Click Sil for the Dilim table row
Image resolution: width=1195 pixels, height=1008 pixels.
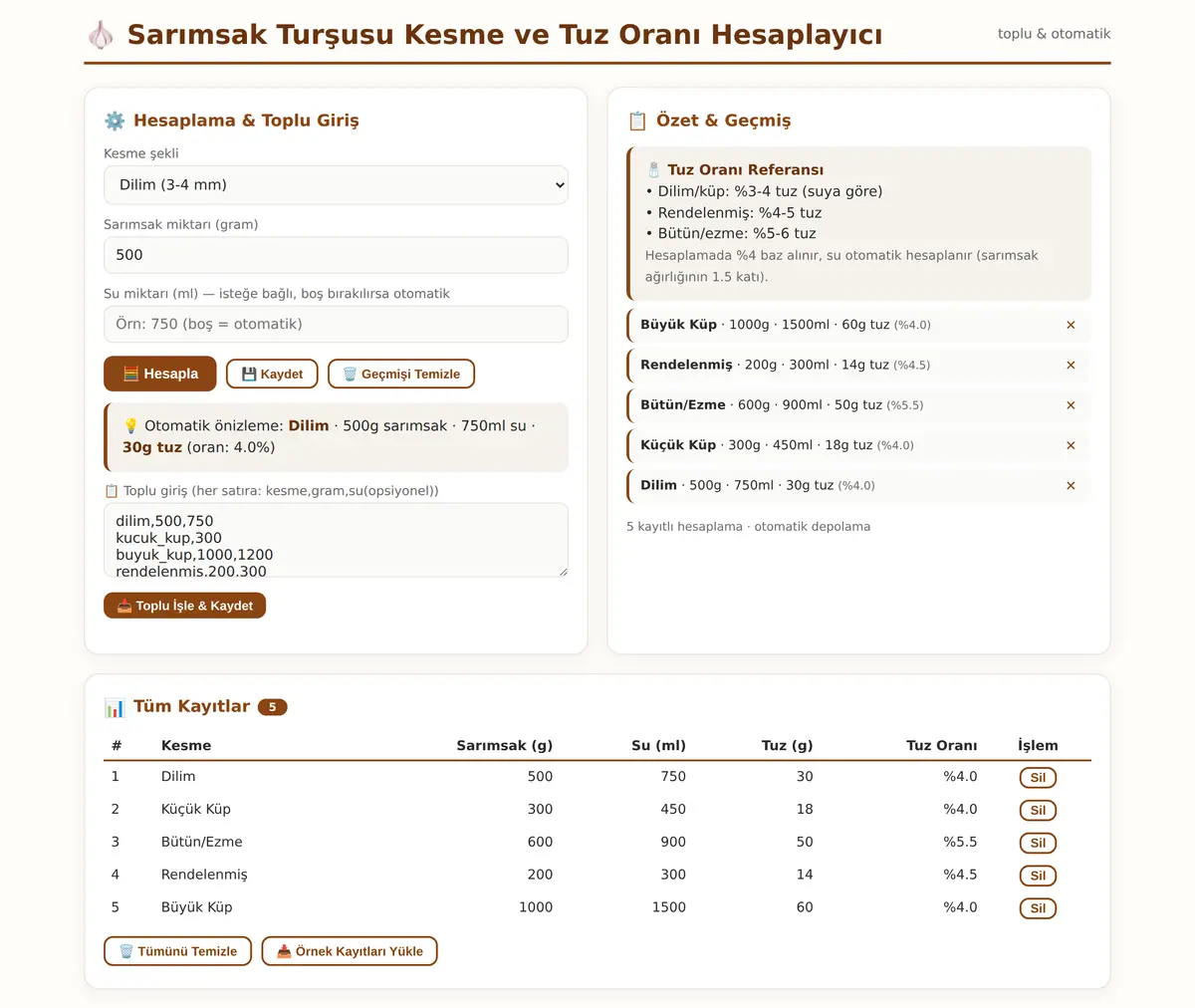tap(1038, 777)
